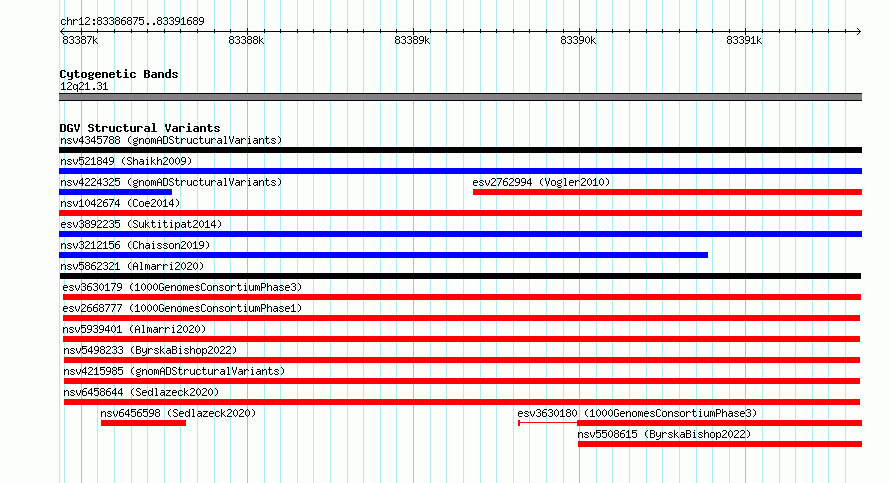Open nsv3212156 (Chaisson2019) label
Screen dimensions: 890x483
[x=135, y=245]
